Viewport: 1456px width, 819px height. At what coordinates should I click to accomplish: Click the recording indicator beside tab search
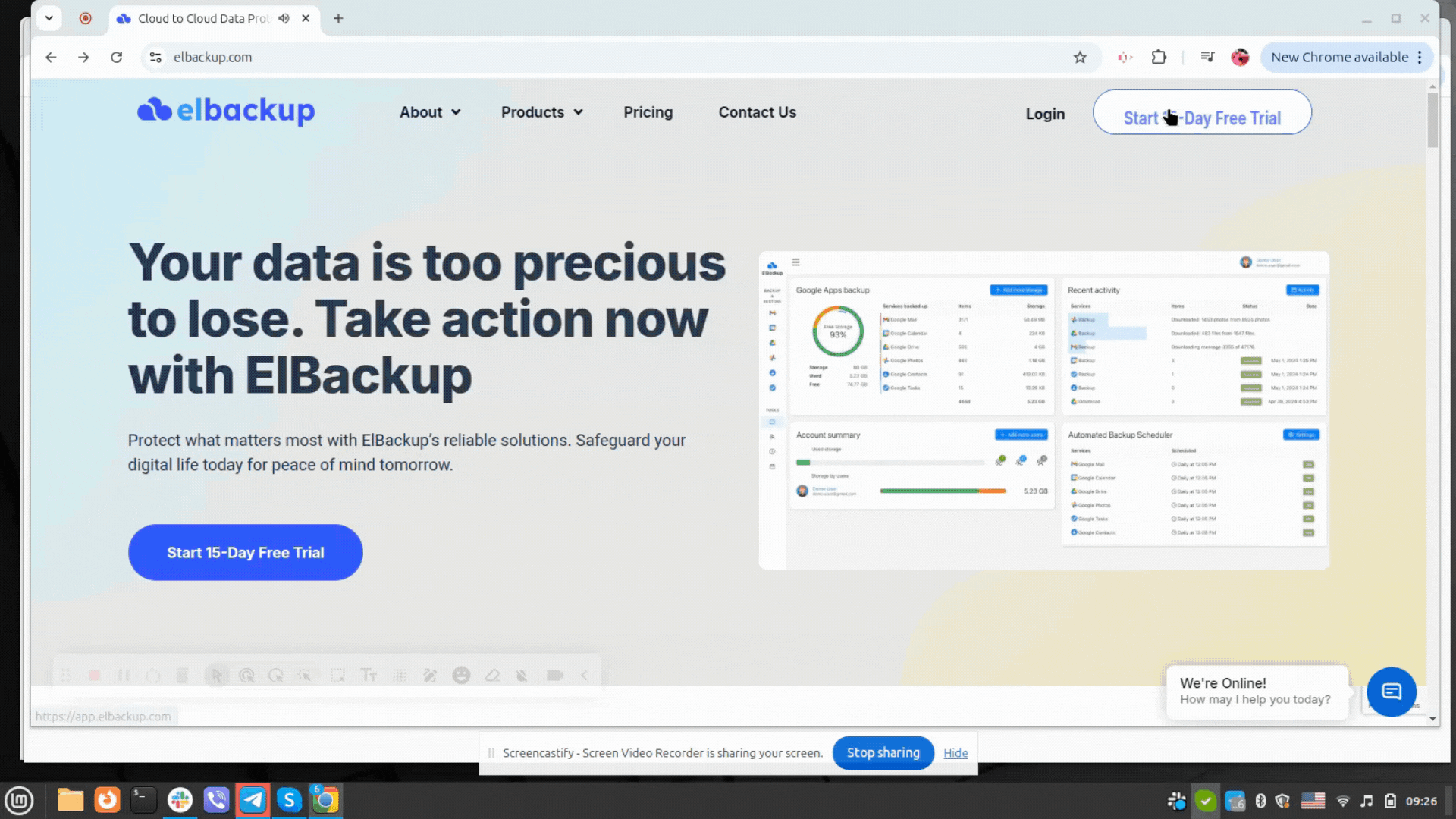click(85, 18)
